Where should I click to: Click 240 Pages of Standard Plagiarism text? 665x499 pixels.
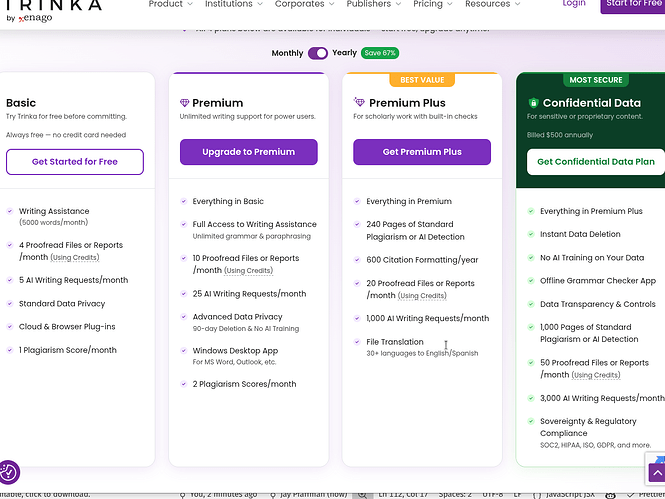coord(415,231)
